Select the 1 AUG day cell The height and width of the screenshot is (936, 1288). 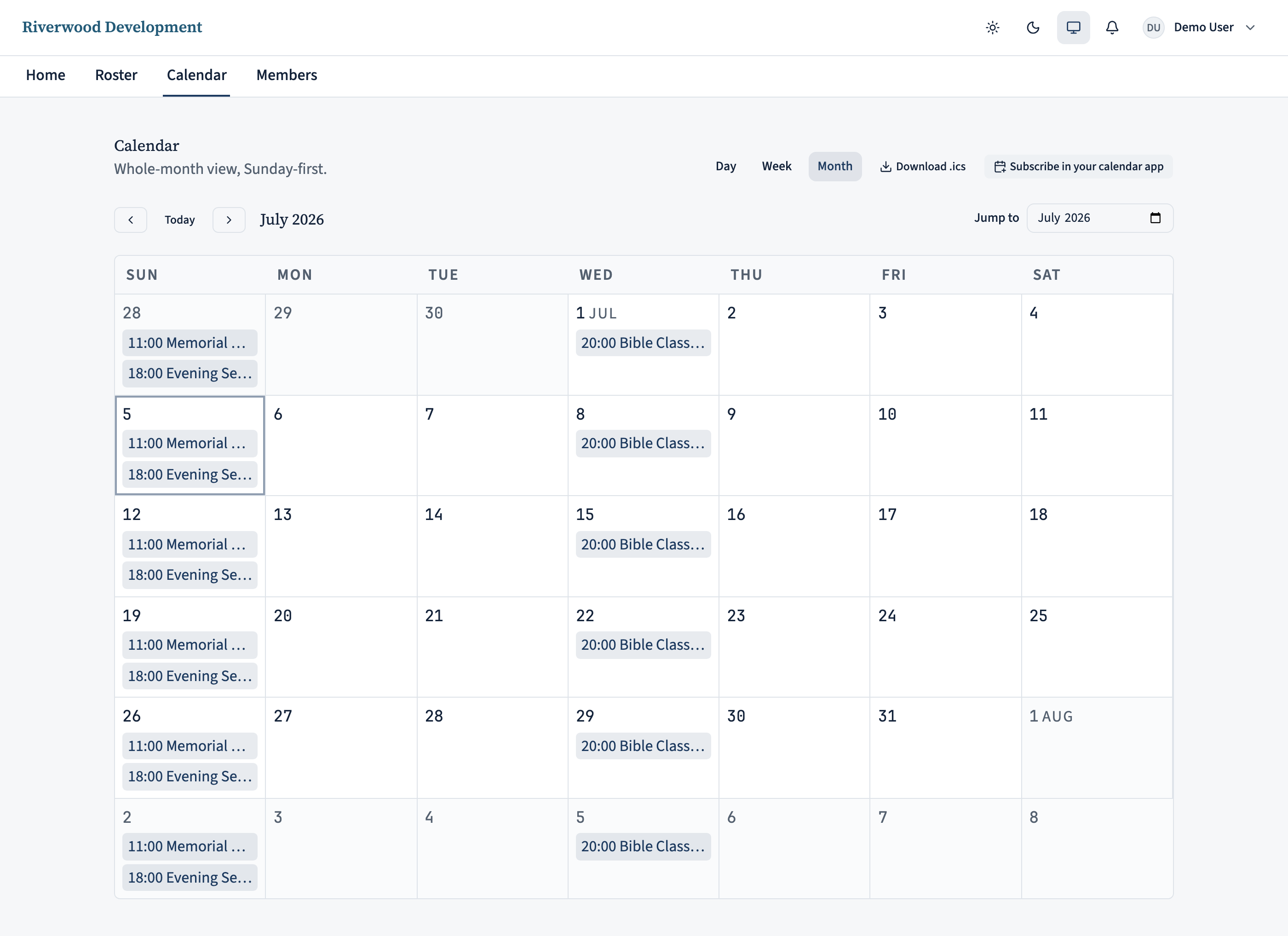tap(1097, 748)
